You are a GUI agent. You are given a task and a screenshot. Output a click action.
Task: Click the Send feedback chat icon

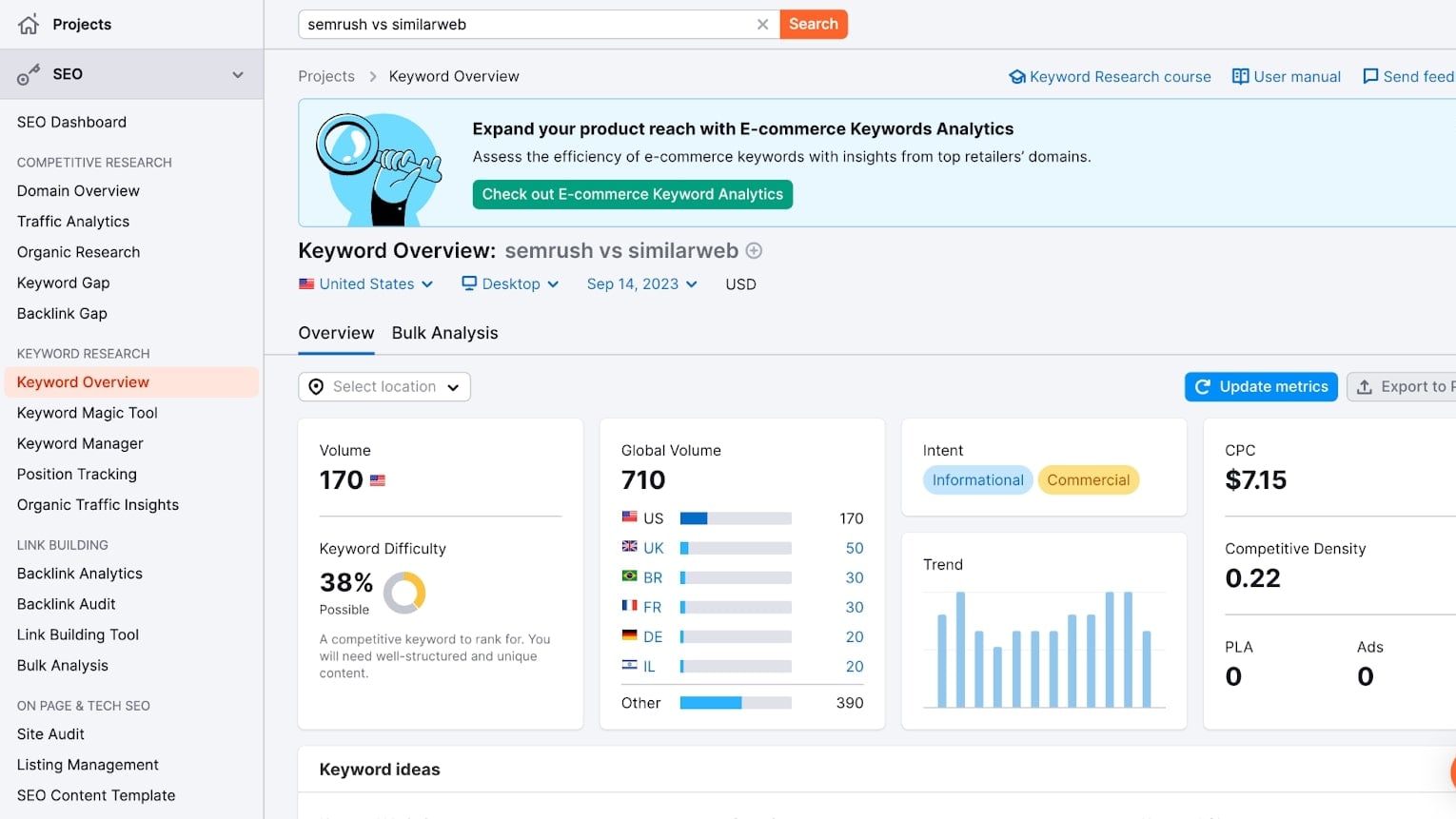1370,76
